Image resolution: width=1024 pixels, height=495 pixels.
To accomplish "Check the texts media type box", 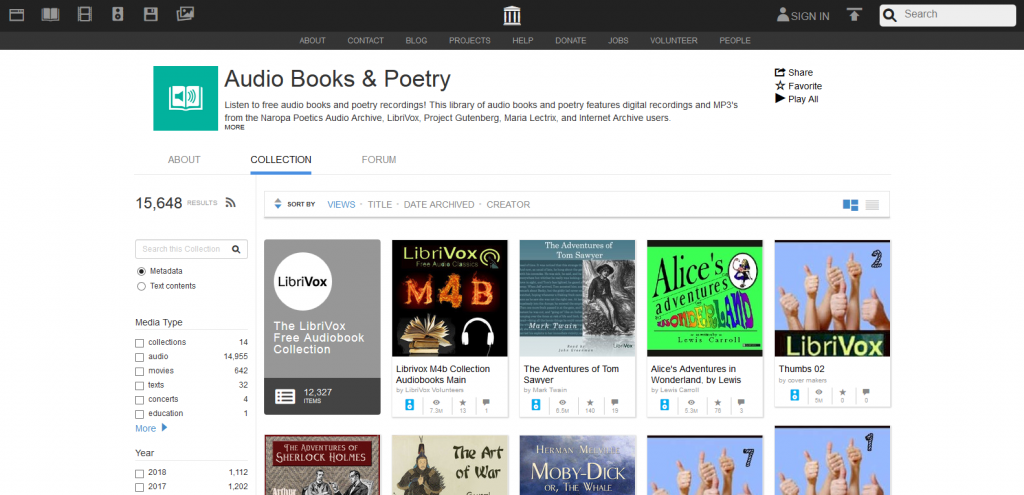I will (139, 386).
